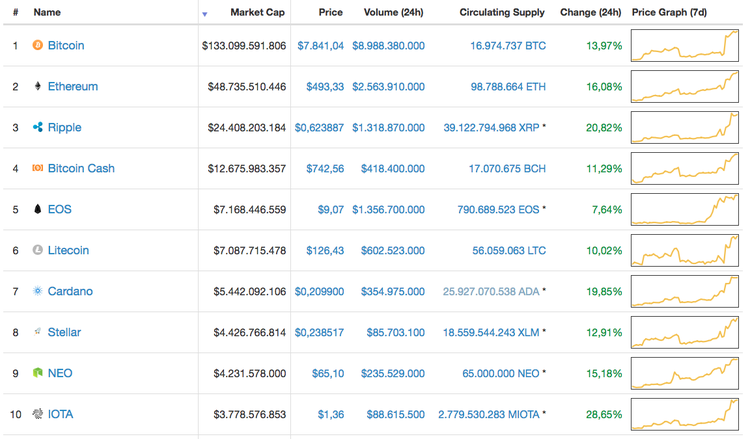Toggle sort arrow beside Market Cap header

[205, 14]
